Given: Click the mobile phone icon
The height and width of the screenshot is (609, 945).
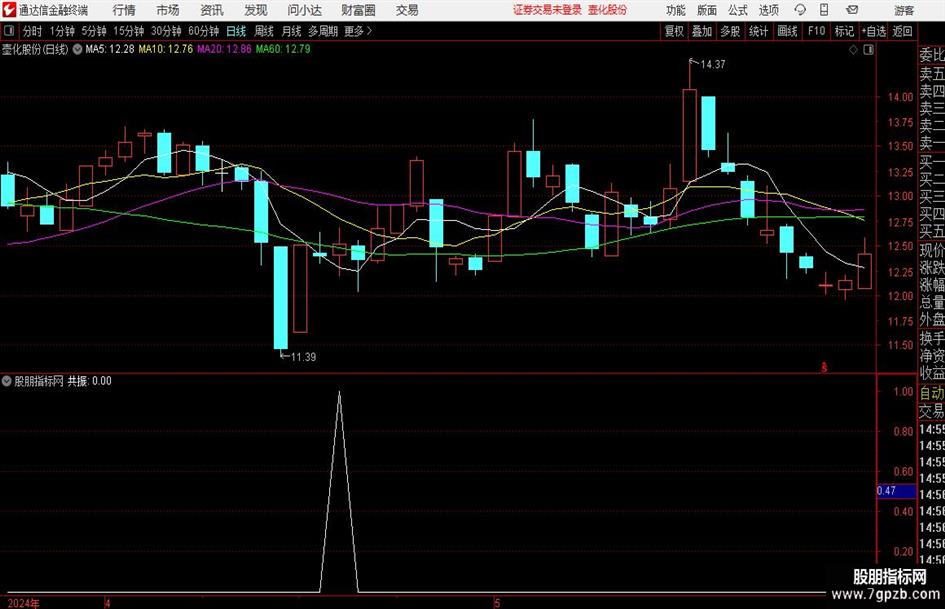Looking at the screenshot, I should click(824, 10).
